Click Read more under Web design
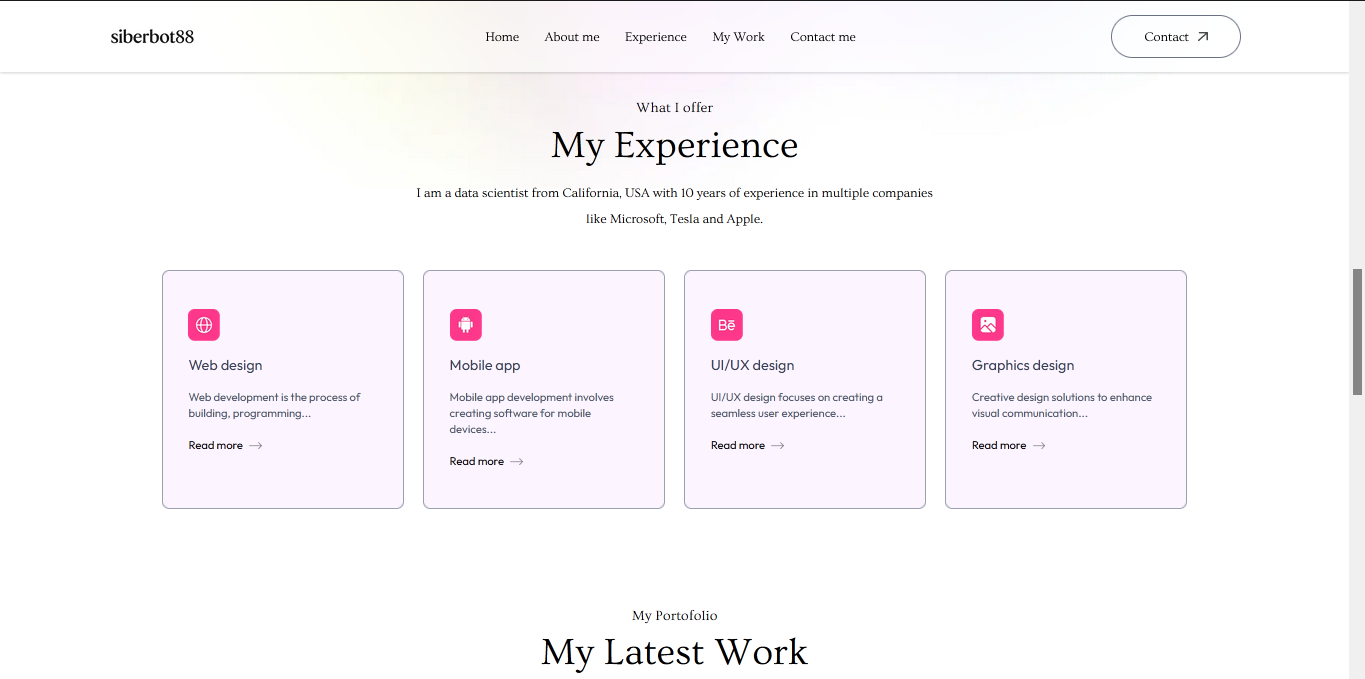Screen dimensions: 1365x679 tap(216, 446)
